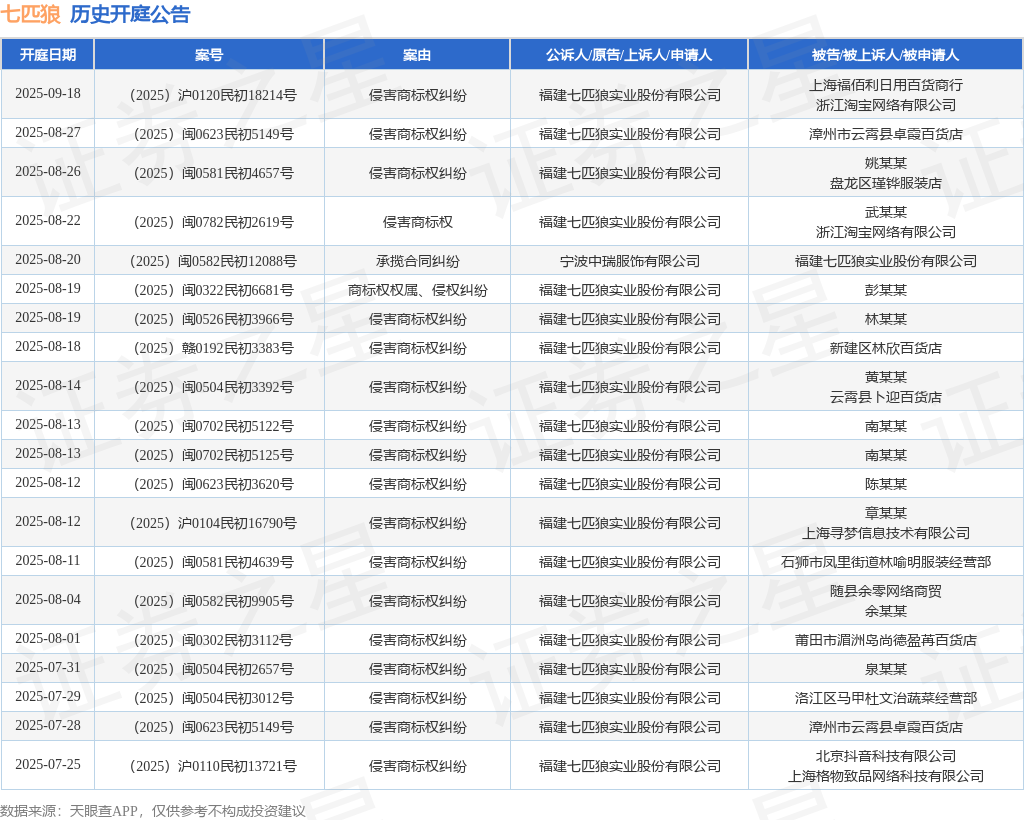Click defendant 武某某

[886, 212]
